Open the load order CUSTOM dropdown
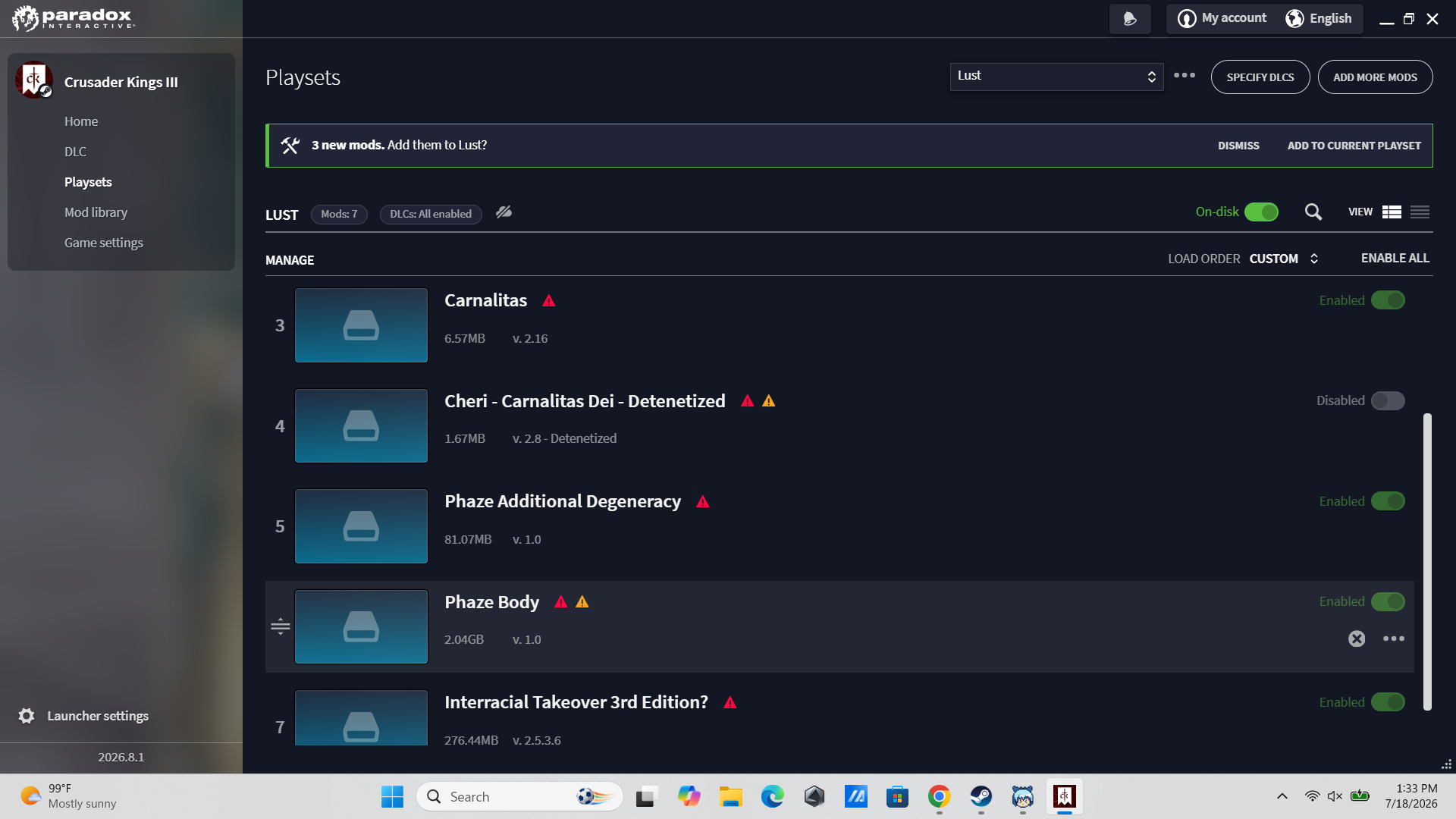 coord(1283,259)
